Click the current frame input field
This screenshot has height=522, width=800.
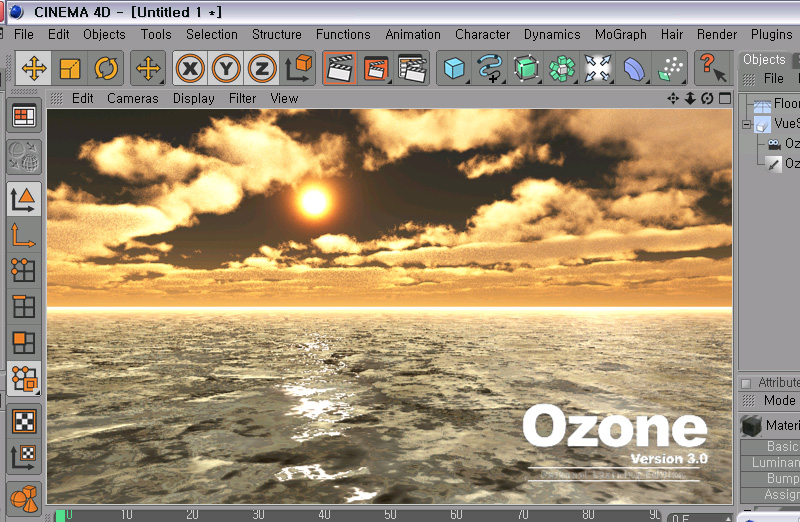[x=699, y=517]
